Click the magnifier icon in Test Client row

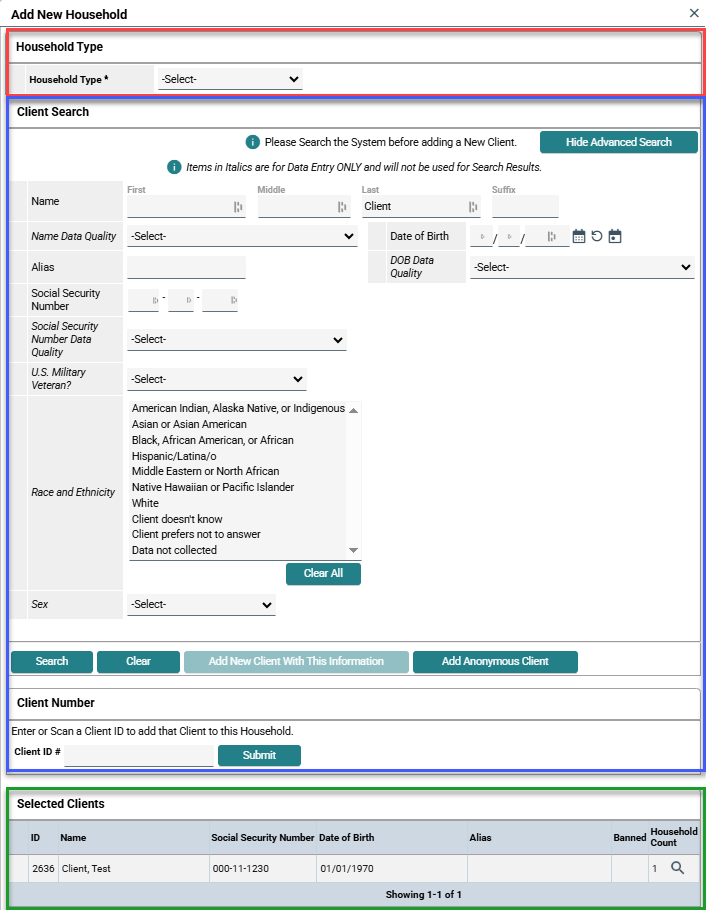click(x=677, y=868)
